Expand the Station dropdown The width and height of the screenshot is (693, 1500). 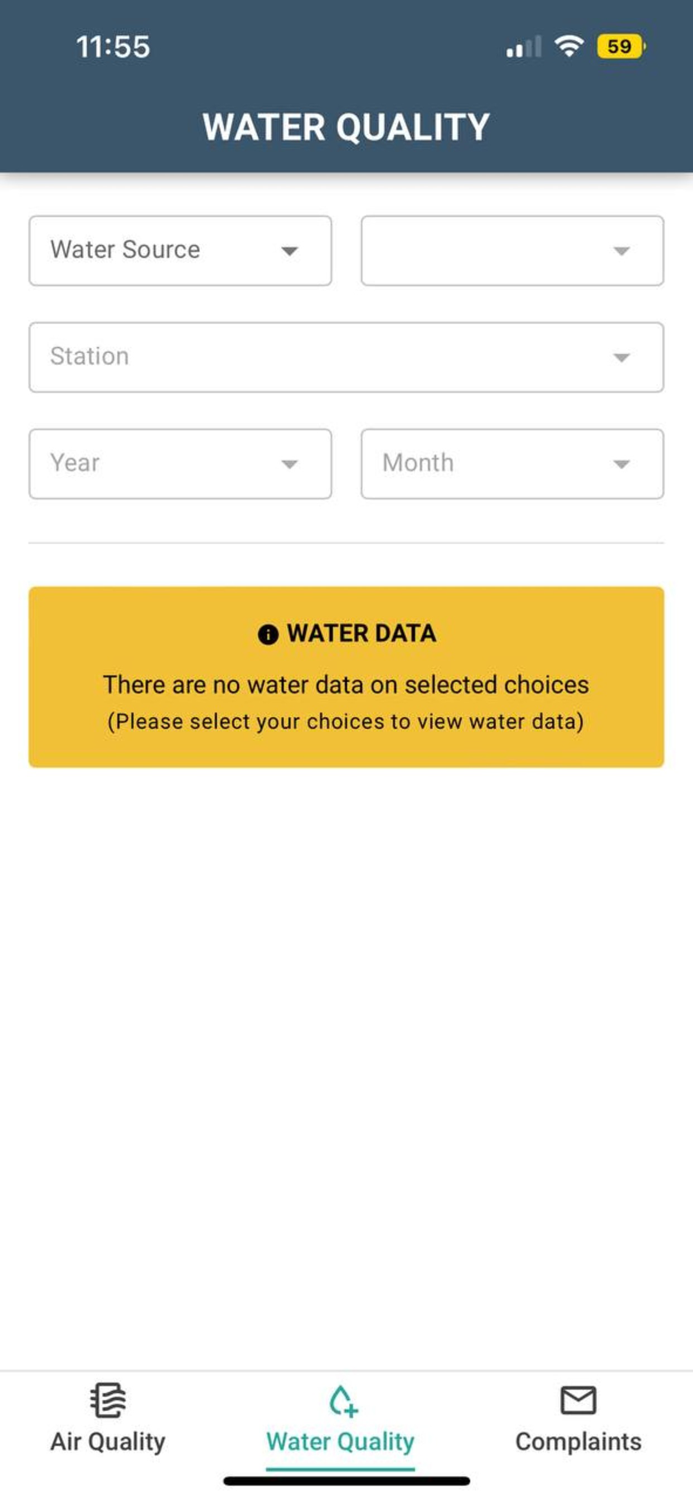click(x=346, y=357)
